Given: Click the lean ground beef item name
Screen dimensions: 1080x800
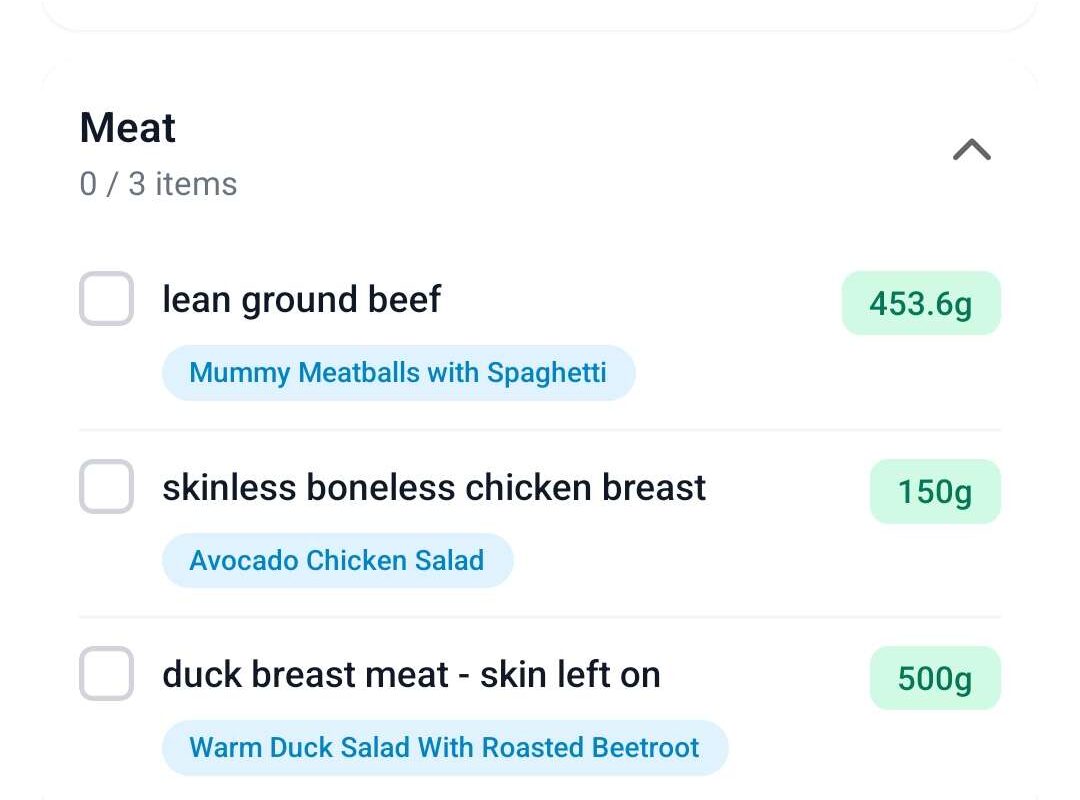Looking at the screenshot, I should [x=301, y=299].
